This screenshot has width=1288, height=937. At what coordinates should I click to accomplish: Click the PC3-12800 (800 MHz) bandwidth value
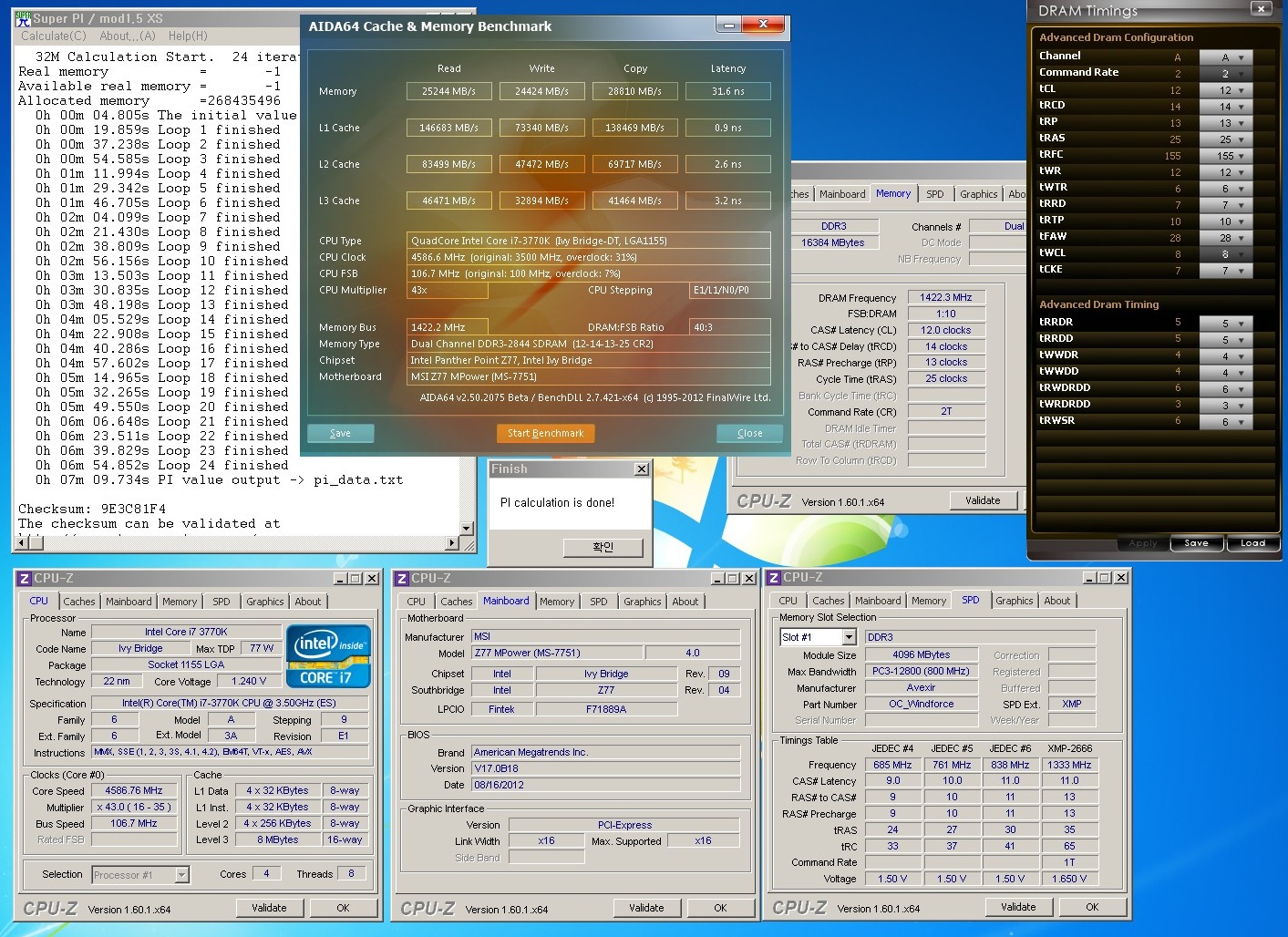(921, 671)
